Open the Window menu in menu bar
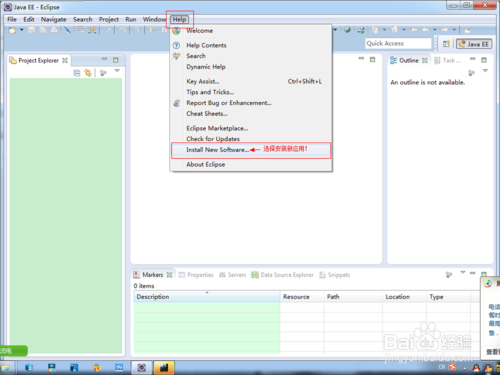 [154, 19]
